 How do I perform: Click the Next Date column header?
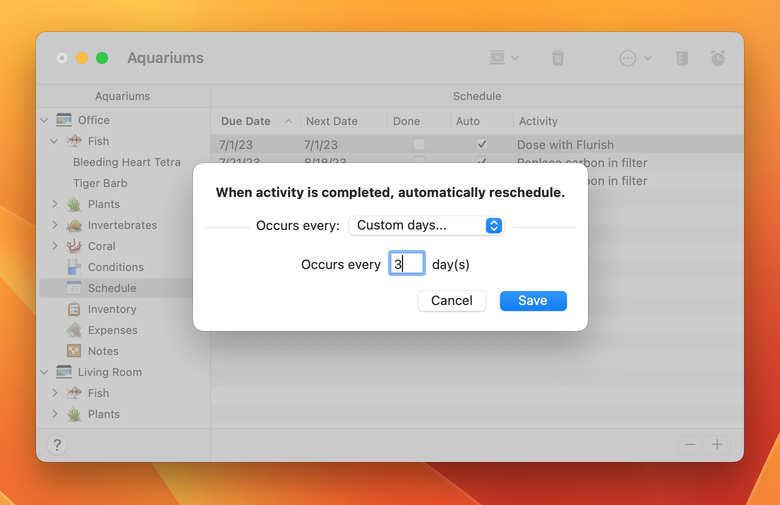click(331, 121)
